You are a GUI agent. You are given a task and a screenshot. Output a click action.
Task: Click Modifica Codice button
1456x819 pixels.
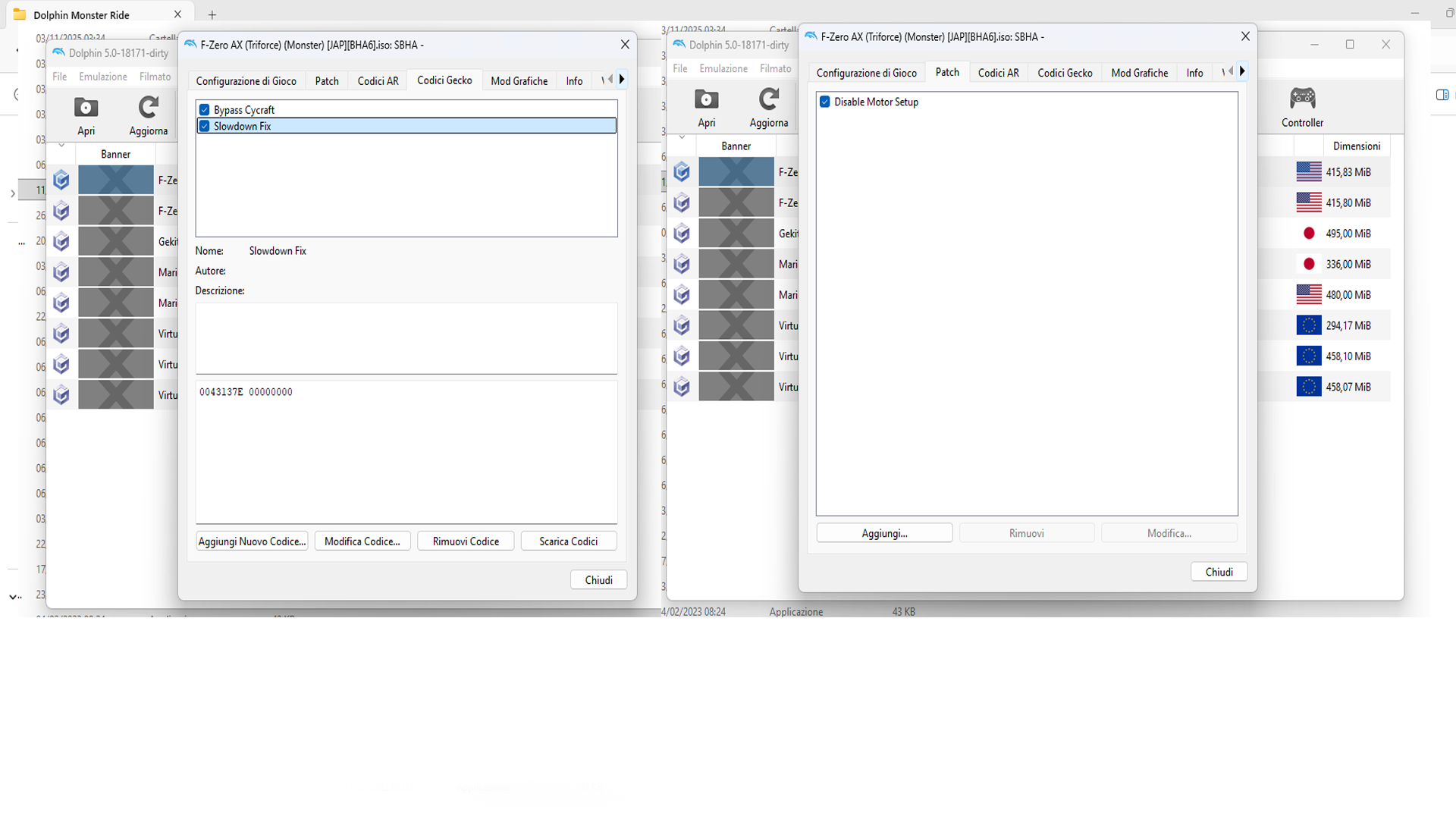click(362, 541)
